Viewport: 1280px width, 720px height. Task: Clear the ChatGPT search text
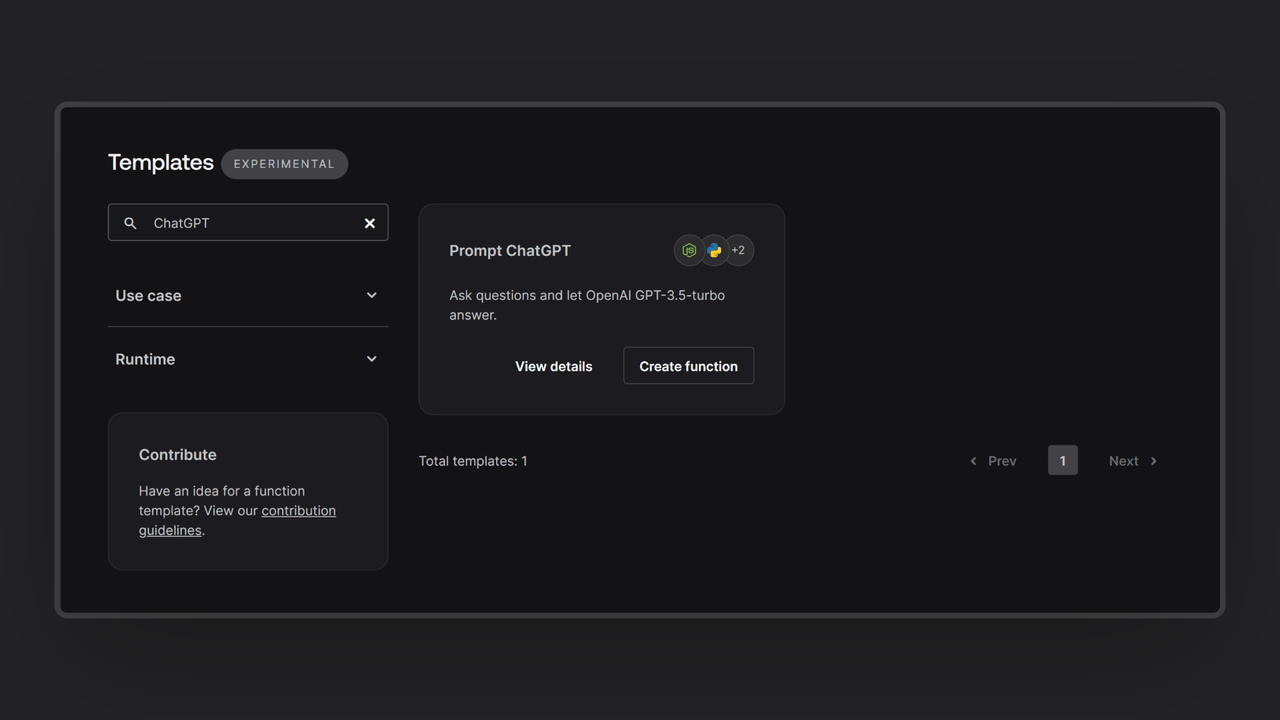click(x=370, y=223)
